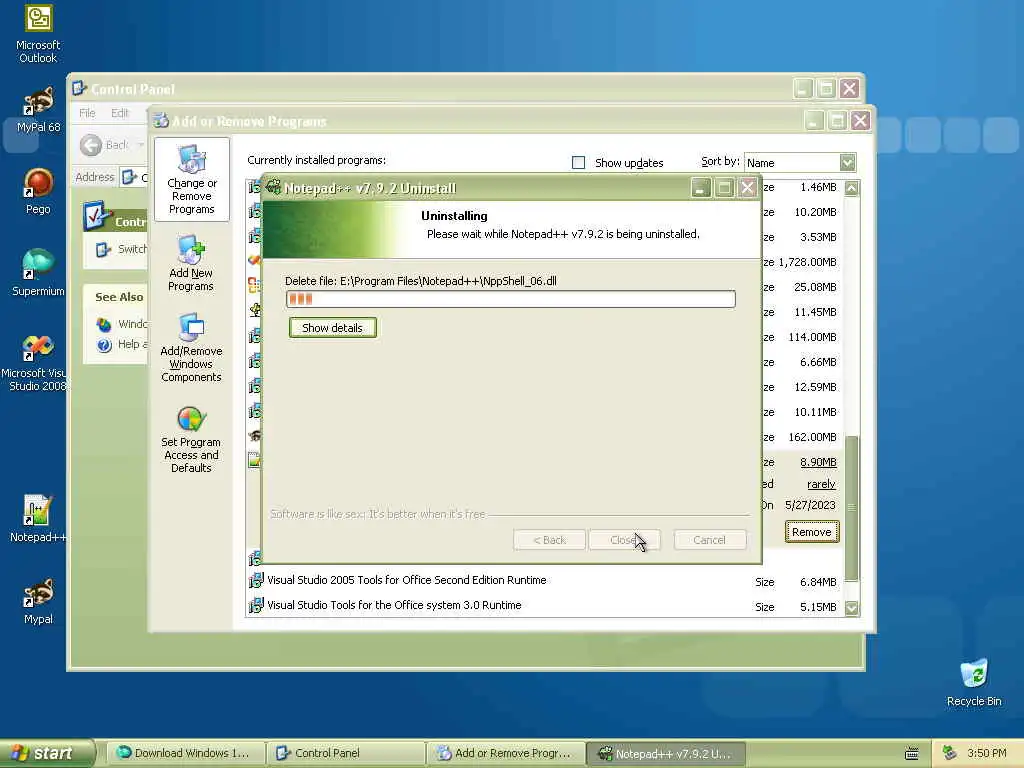Select Add New Programs
Viewport: 1024px width, 768px height.
[x=191, y=263]
